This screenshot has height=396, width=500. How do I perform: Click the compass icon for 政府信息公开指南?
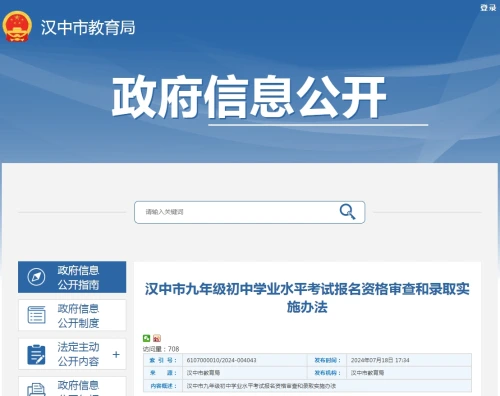tap(36, 277)
